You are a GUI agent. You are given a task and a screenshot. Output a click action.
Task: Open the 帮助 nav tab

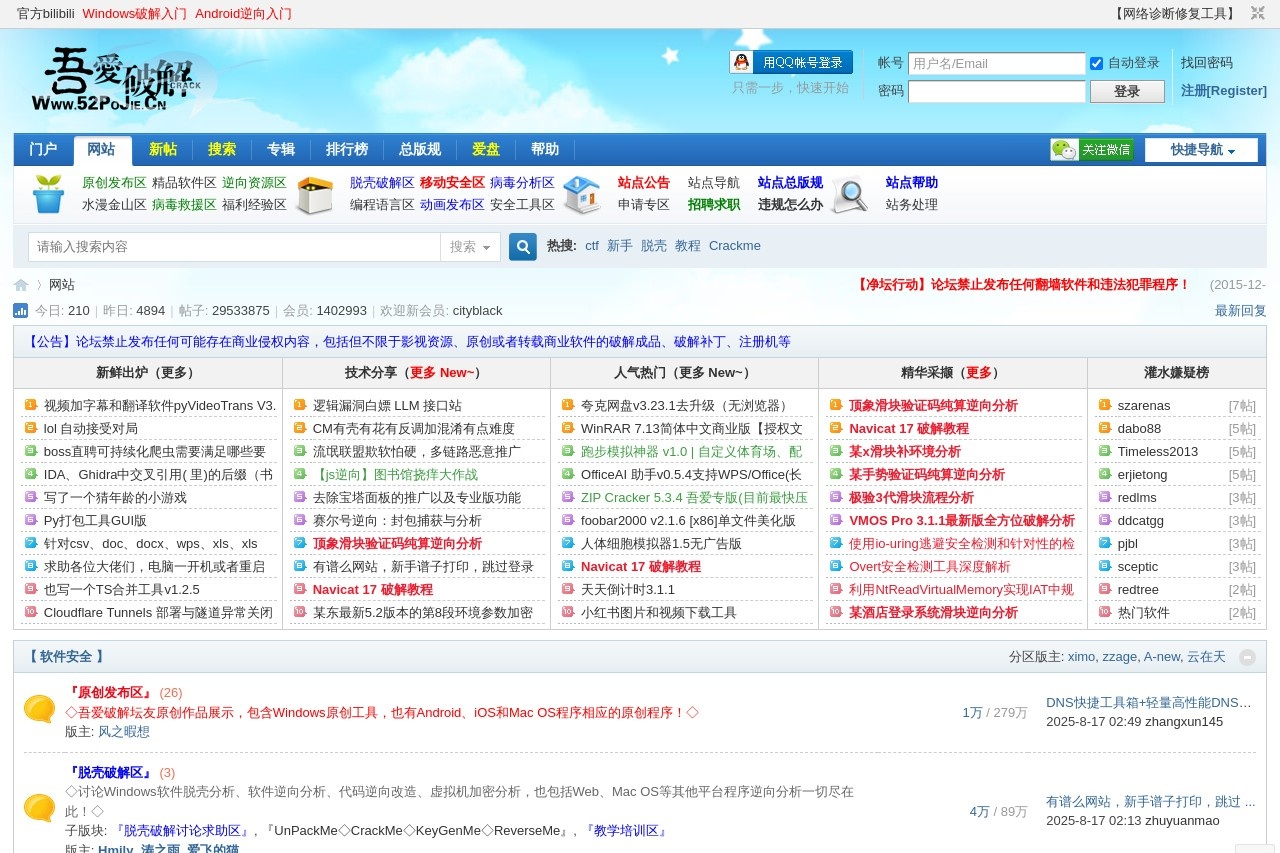click(x=545, y=150)
